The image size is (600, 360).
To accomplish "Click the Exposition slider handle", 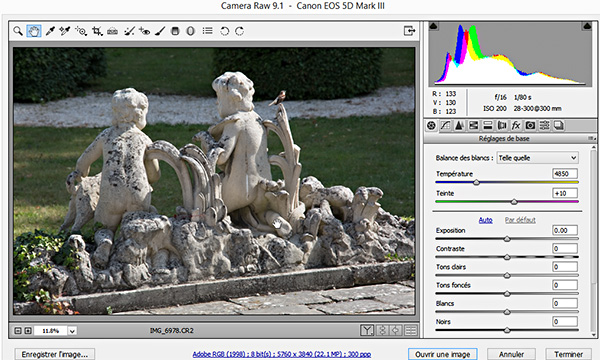I will click(507, 239).
